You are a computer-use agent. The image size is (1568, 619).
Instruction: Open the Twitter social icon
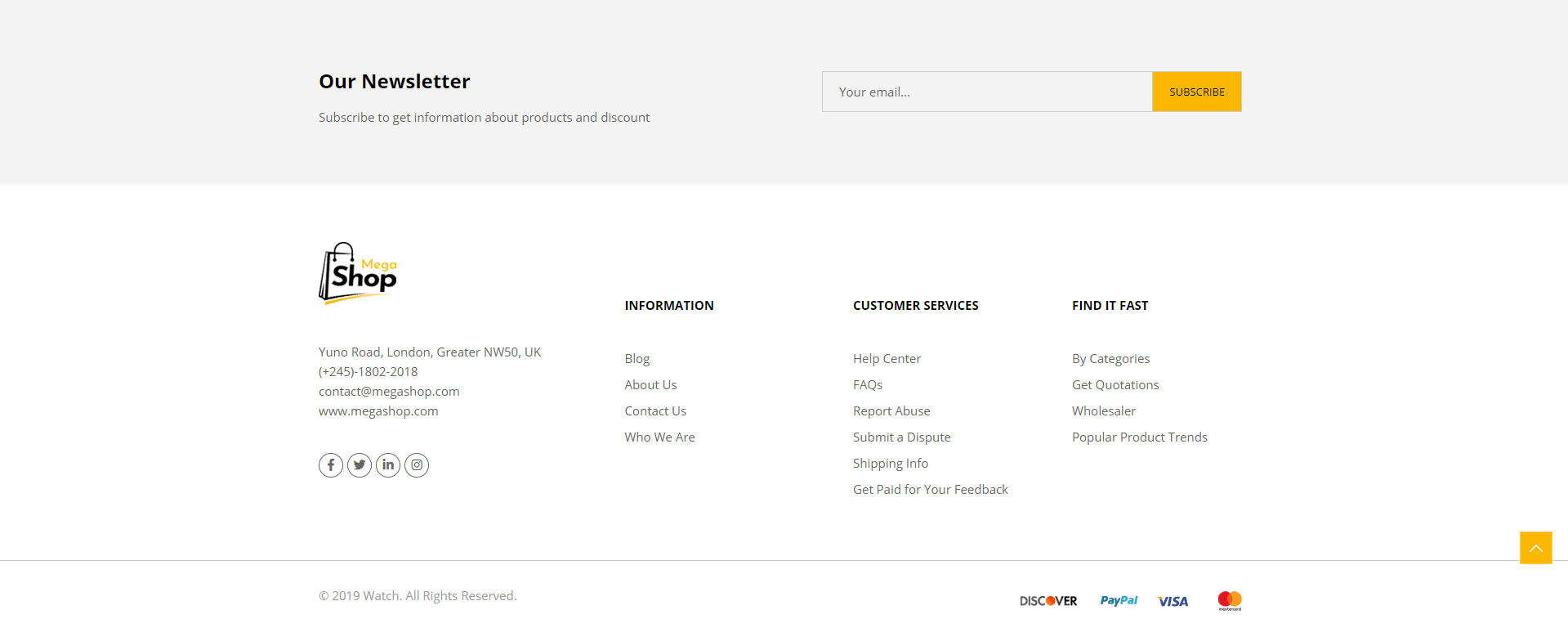360,465
